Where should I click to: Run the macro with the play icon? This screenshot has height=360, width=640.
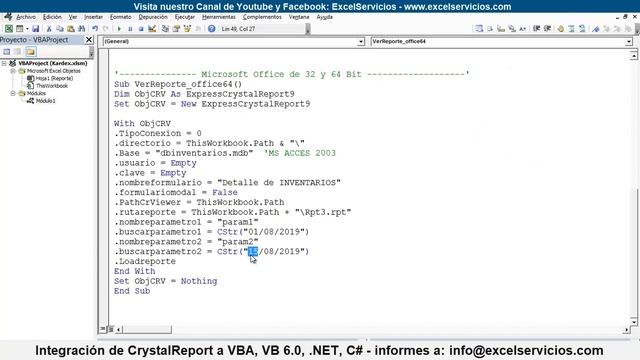click(119, 29)
